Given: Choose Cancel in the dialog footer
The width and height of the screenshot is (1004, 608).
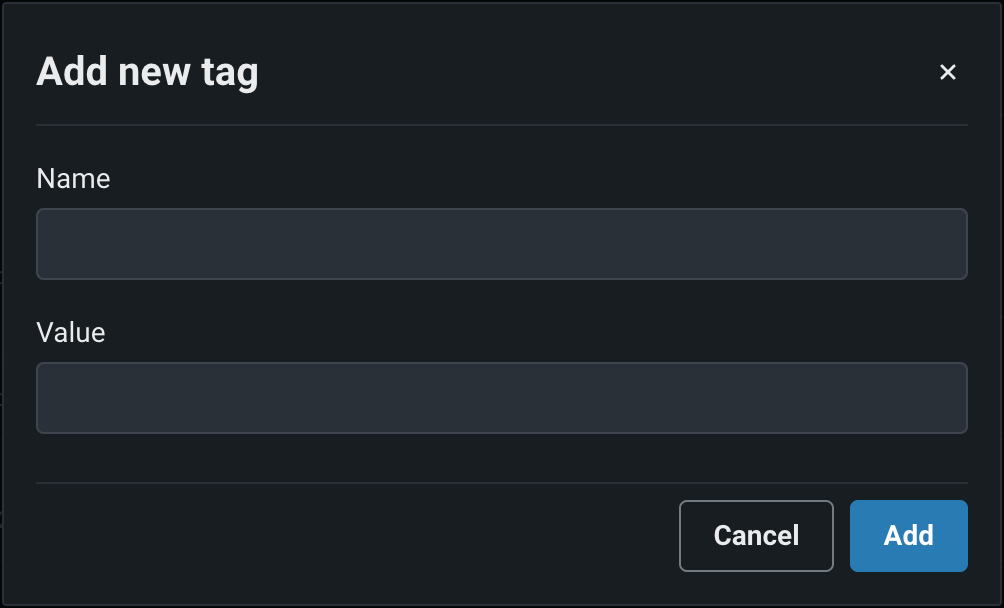Looking at the screenshot, I should tap(756, 536).
